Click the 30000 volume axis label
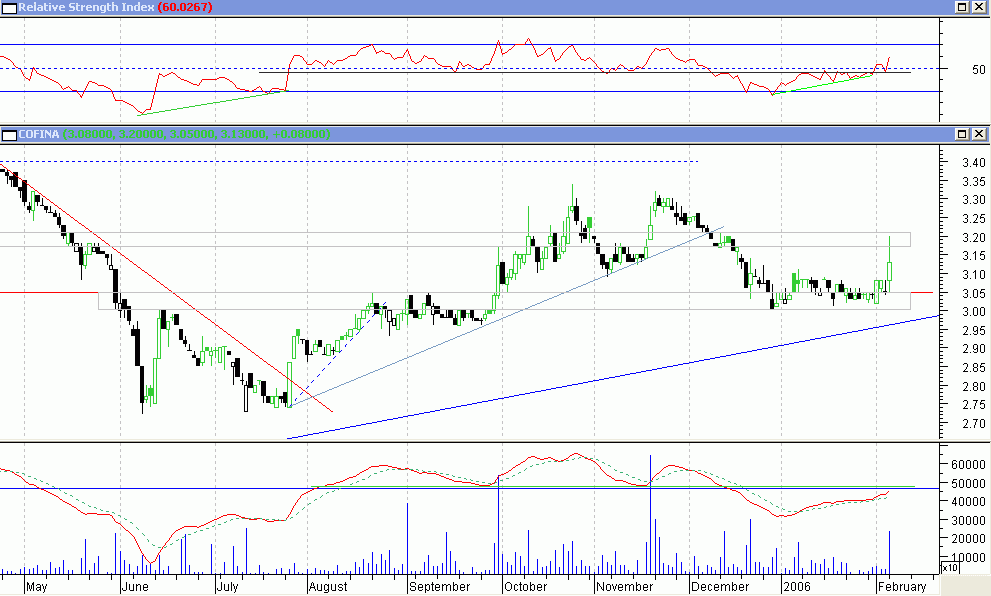Screen dimensions: 991x596 [x=968, y=521]
